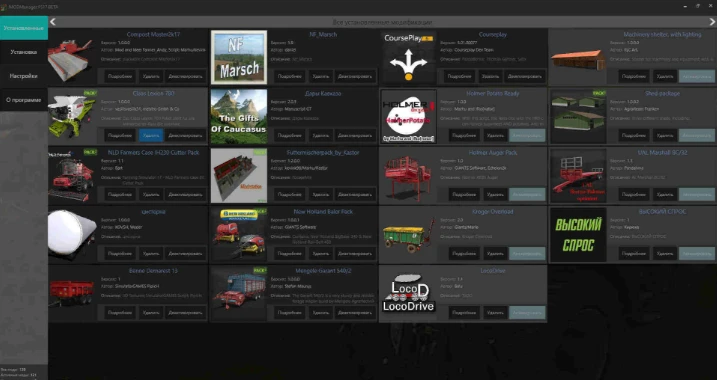Activate the Machinery shelter with lighting mod
Screen dimensions: 717x380
(x=696, y=76)
